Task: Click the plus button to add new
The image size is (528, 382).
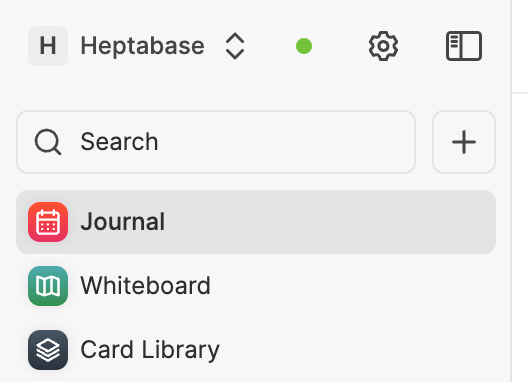Action: [464, 142]
